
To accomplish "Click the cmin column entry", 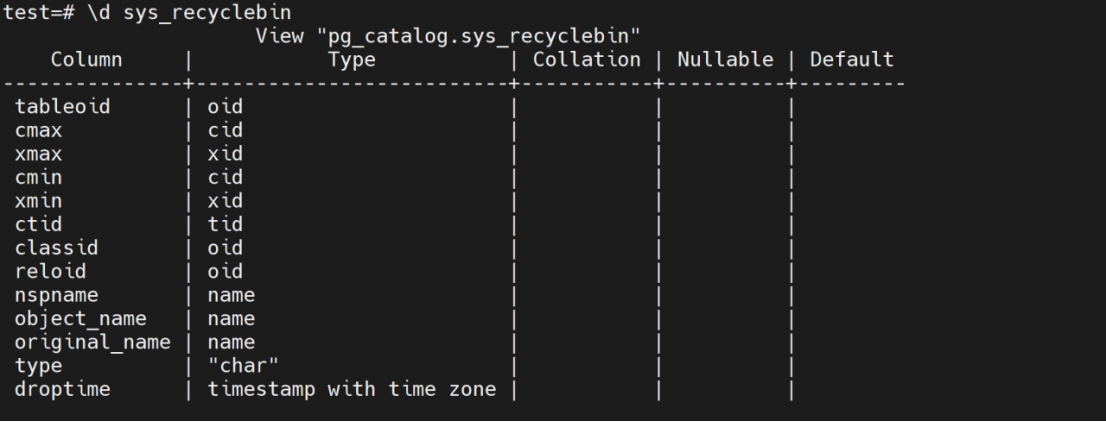I will pos(36,177).
